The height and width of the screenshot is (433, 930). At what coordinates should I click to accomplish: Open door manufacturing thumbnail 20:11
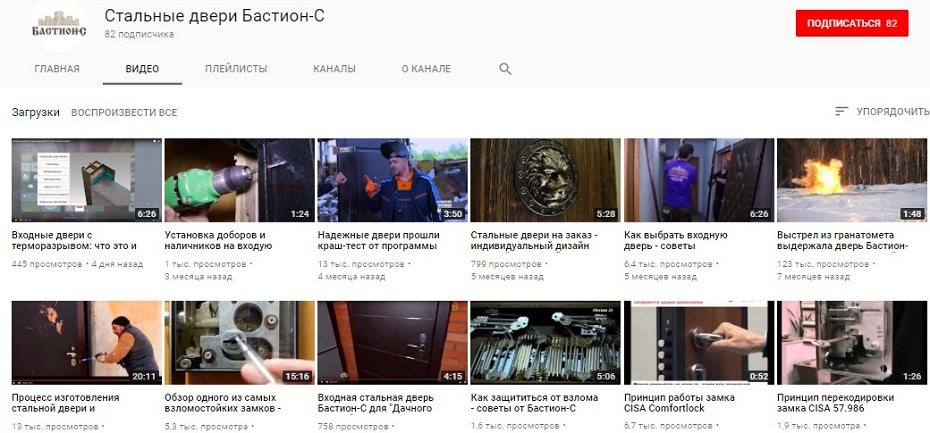(87, 343)
